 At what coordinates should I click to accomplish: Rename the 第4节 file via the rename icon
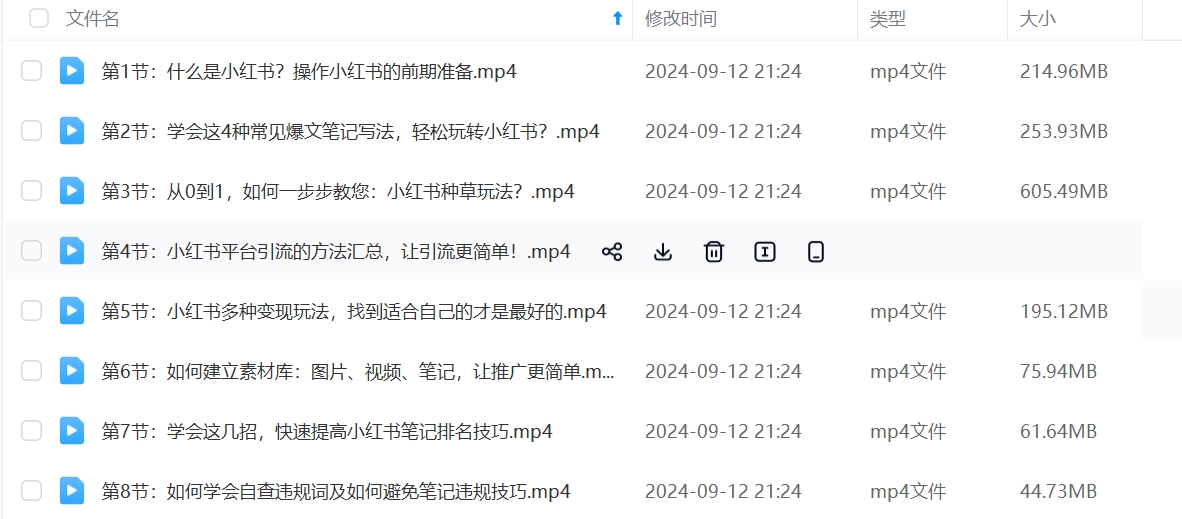tap(764, 252)
